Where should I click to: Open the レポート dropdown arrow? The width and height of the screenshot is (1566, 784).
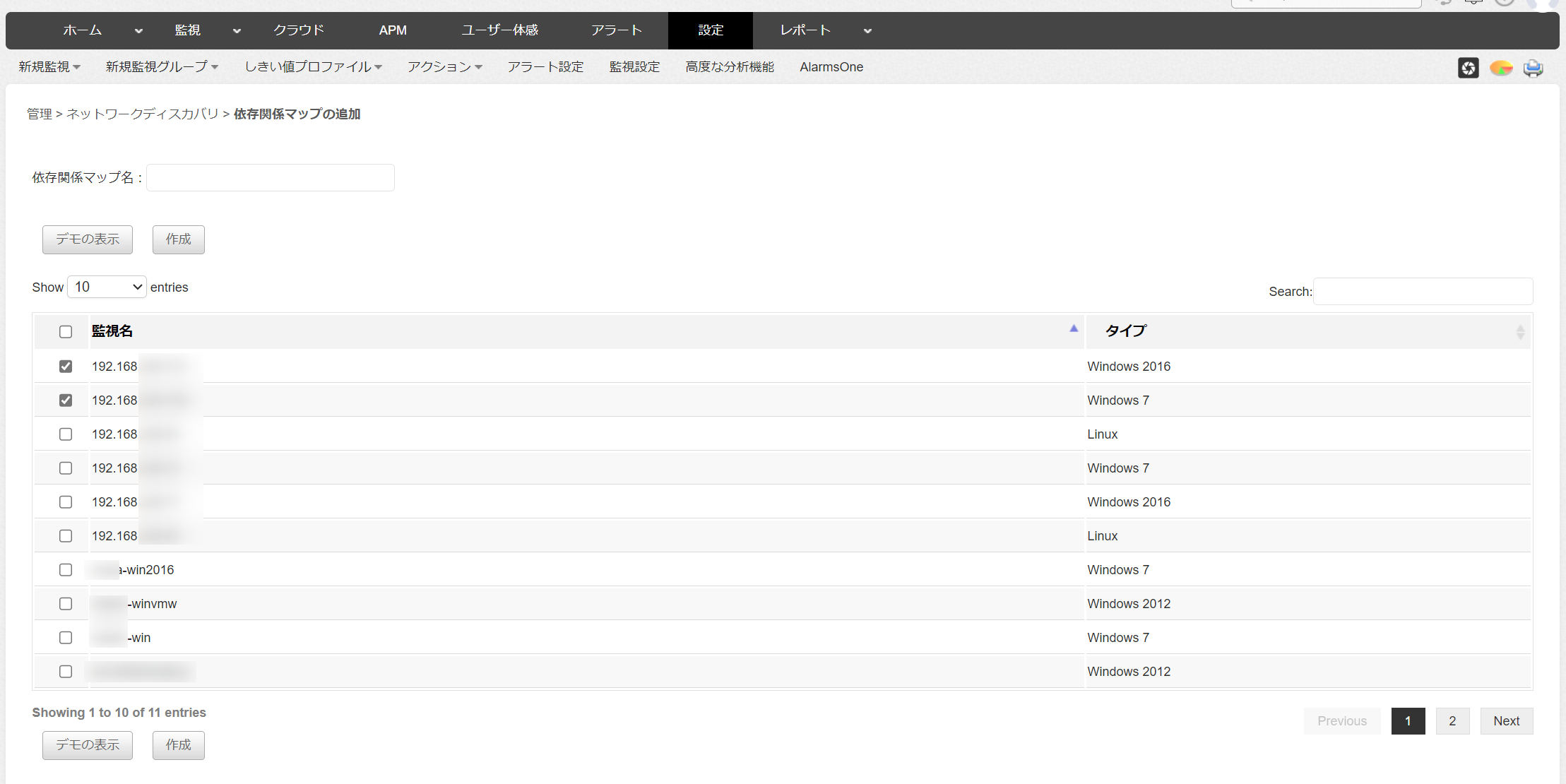point(867,31)
